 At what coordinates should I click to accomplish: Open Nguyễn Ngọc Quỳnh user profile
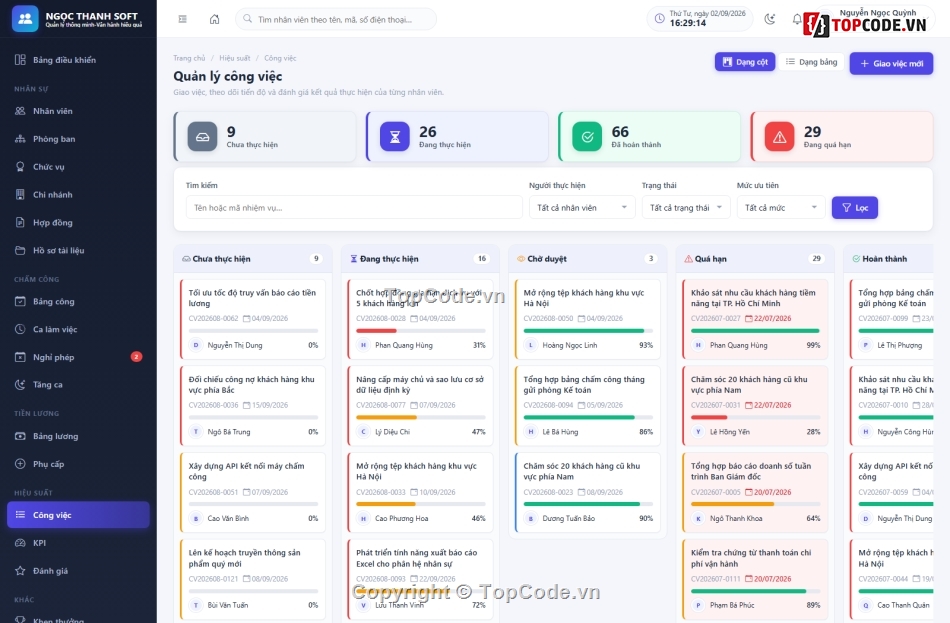874,21
